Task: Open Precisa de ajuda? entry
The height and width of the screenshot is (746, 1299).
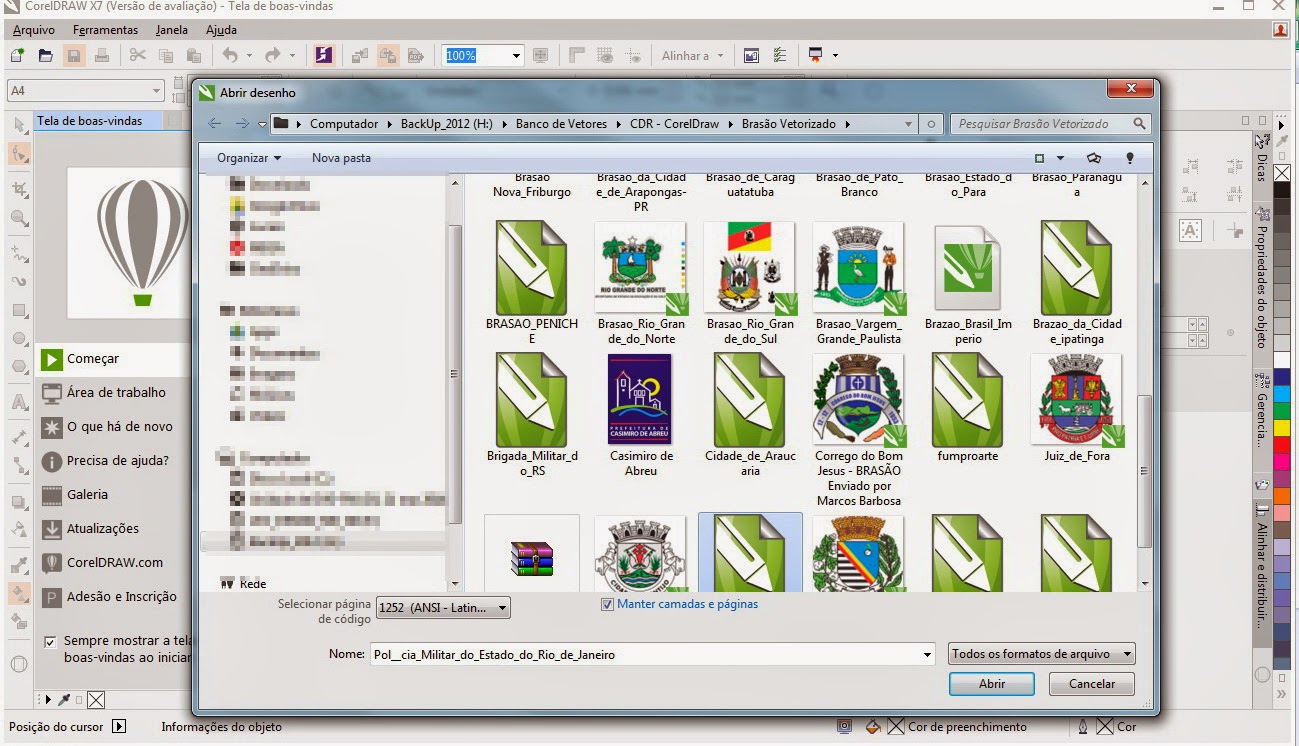Action: pyautogui.click(x=117, y=461)
